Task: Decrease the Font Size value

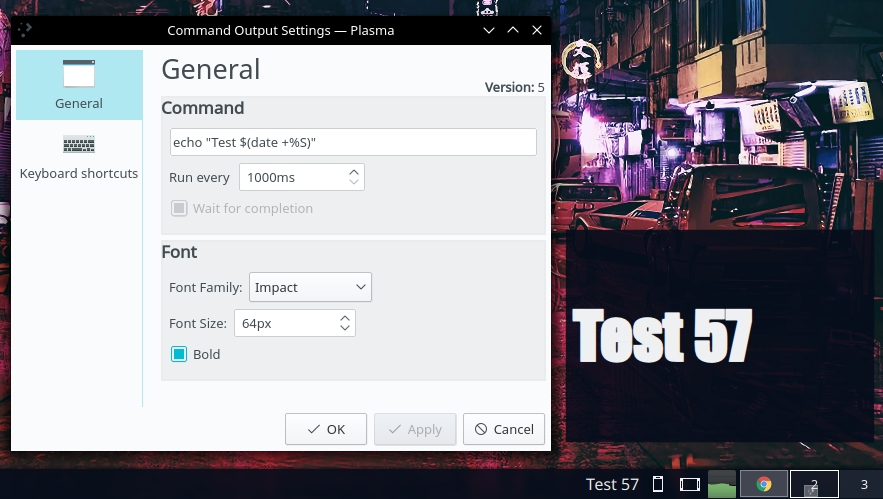Action: pos(345,328)
